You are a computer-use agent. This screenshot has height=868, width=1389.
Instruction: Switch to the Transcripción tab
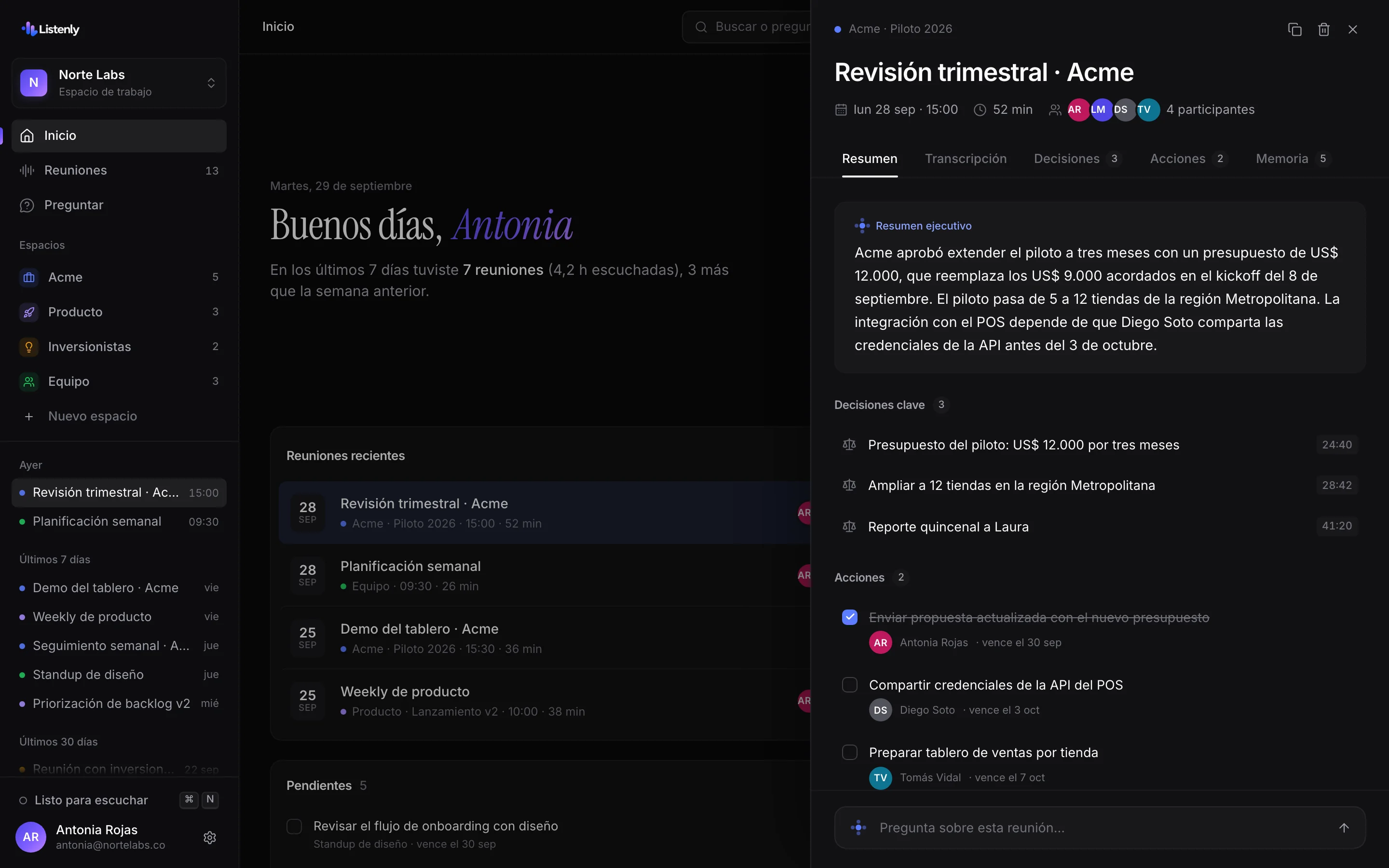pos(966,159)
